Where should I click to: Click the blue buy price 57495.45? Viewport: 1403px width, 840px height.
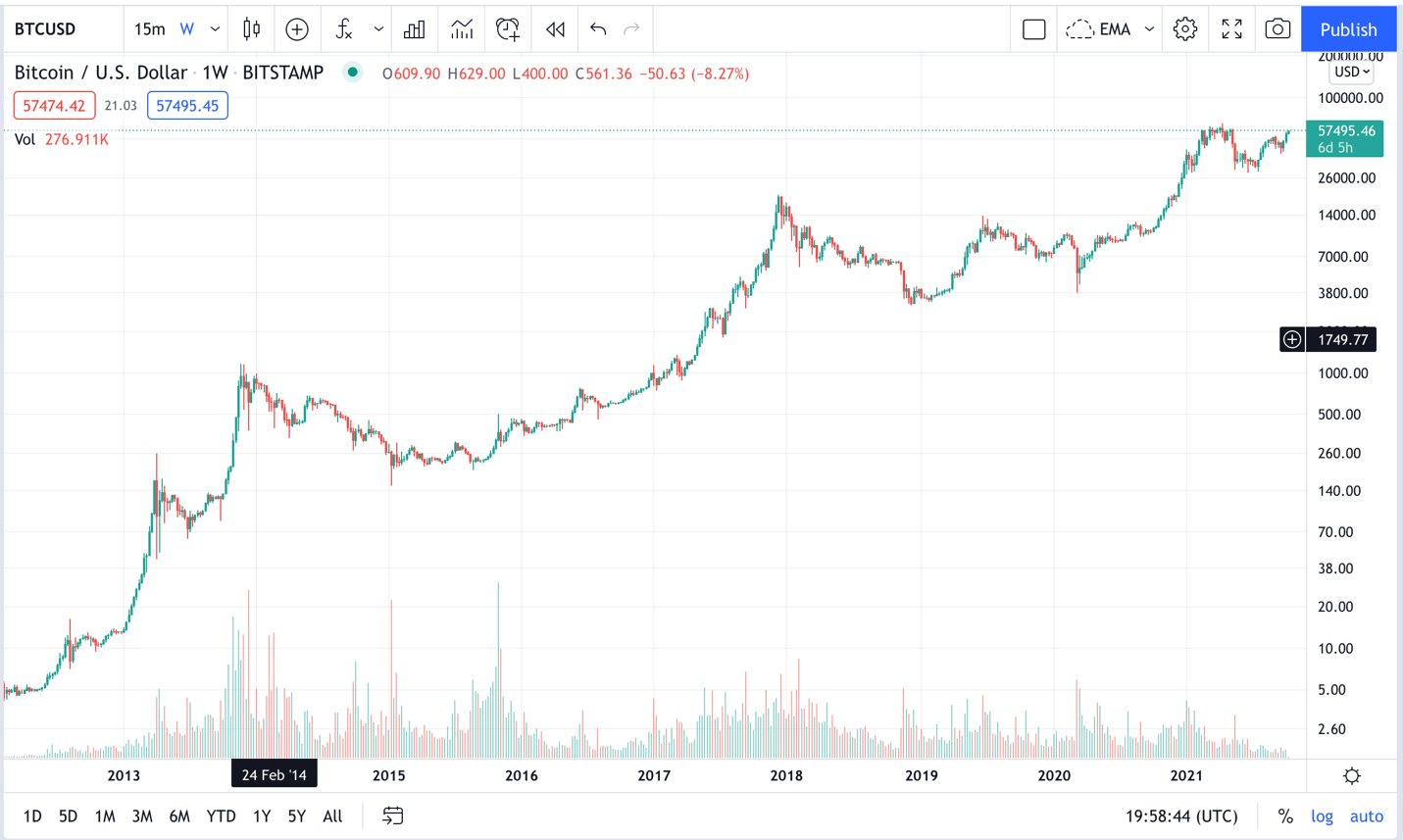187,106
